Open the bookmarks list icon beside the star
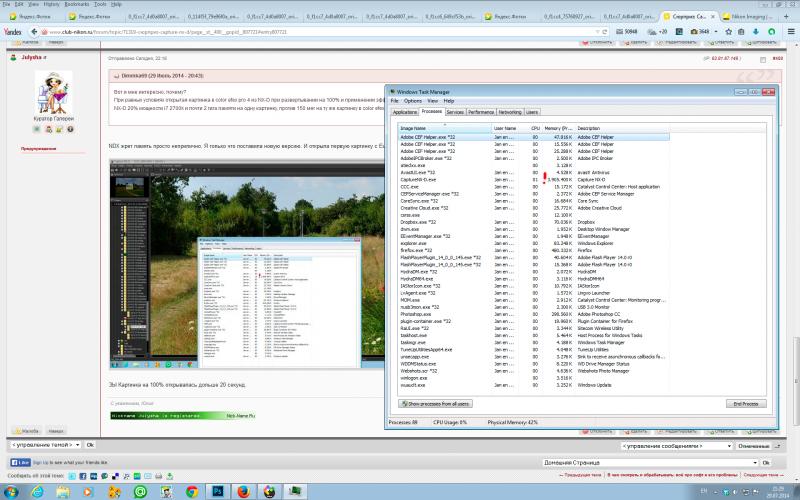Viewport: 800px width, 500px height. (x=741, y=32)
